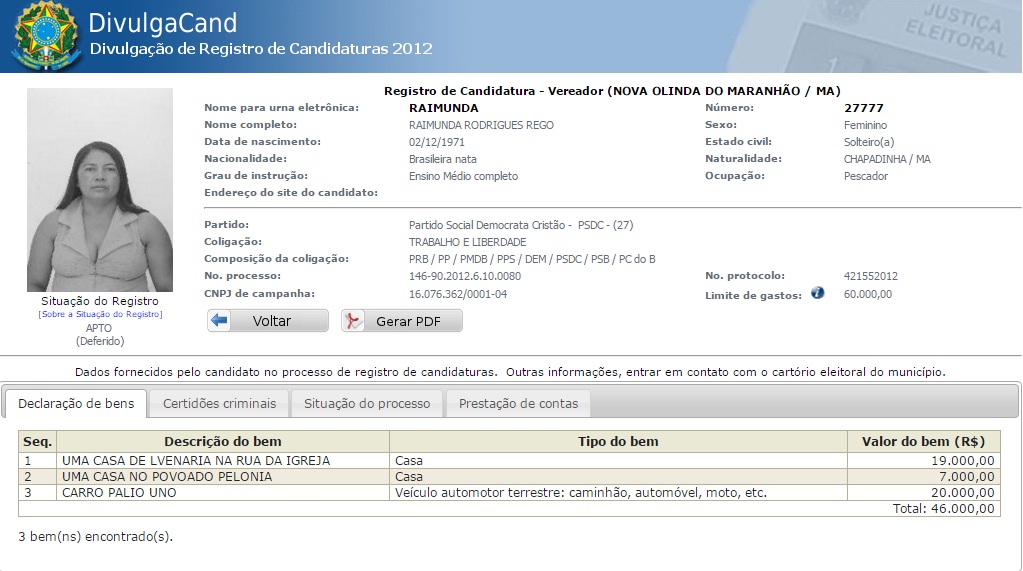
Task: Click the full name RAIMUNDA RODRIGUES REGO
Action: (x=481, y=125)
